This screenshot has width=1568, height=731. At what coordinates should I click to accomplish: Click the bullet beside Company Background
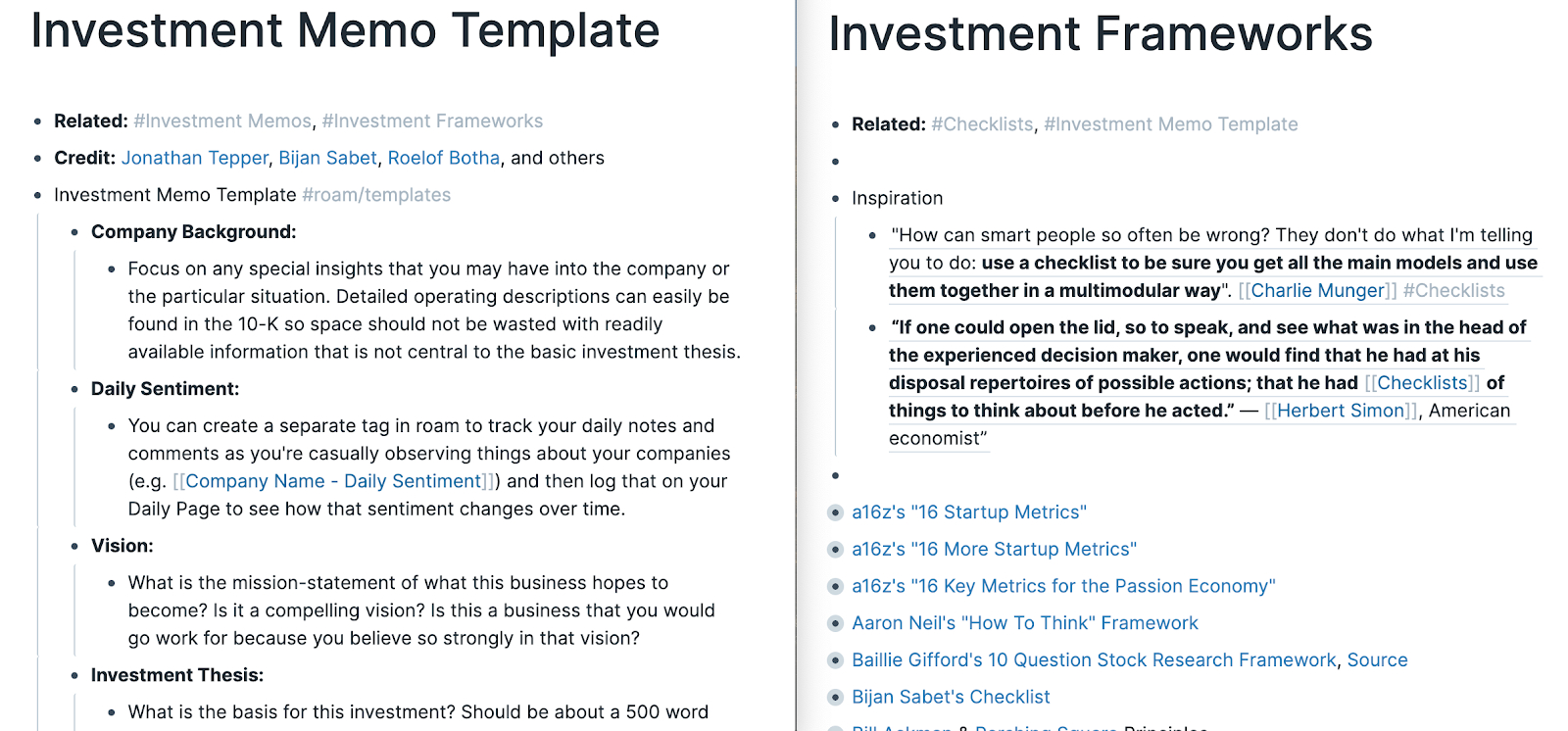tap(74, 232)
